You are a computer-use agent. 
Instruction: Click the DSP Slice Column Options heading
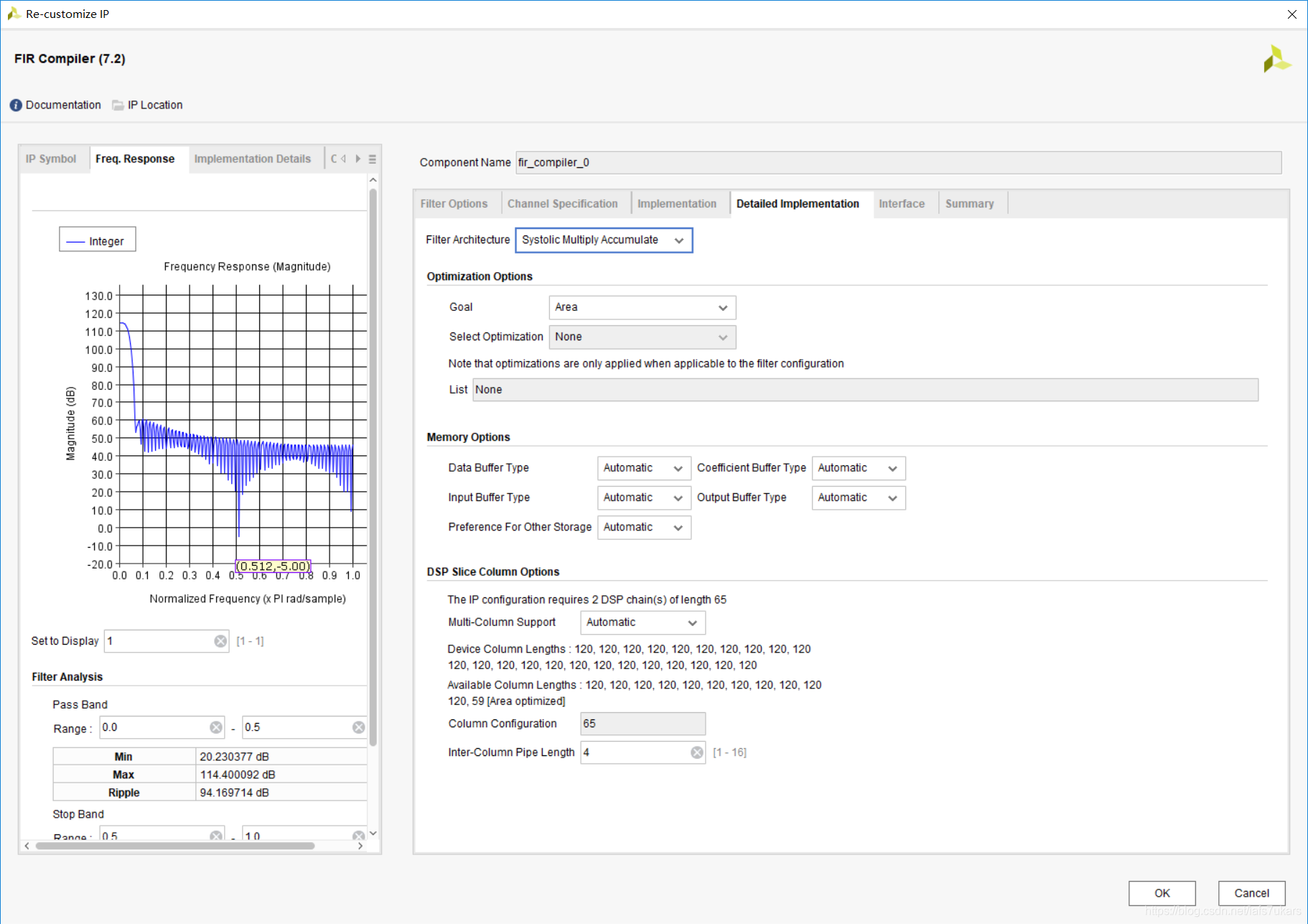[x=493, y=572]
